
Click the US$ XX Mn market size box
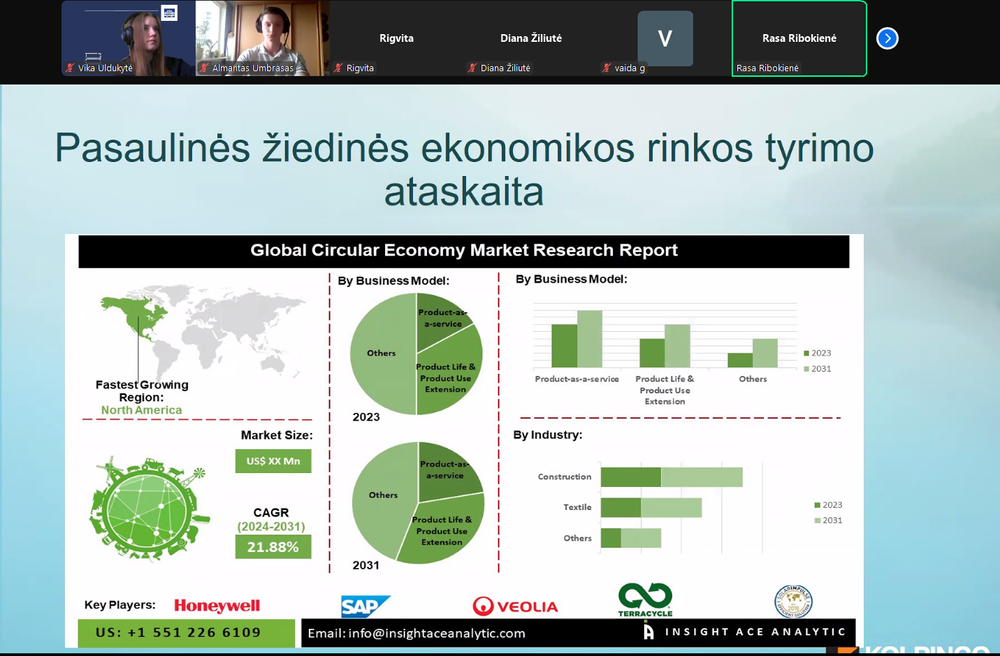(273, 461)
